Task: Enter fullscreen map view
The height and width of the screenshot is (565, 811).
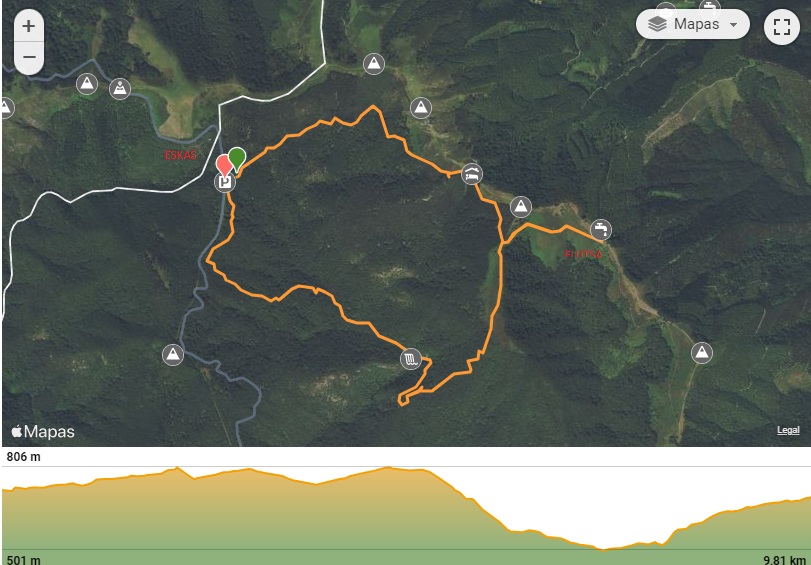Action: click(x=782, y=27)
